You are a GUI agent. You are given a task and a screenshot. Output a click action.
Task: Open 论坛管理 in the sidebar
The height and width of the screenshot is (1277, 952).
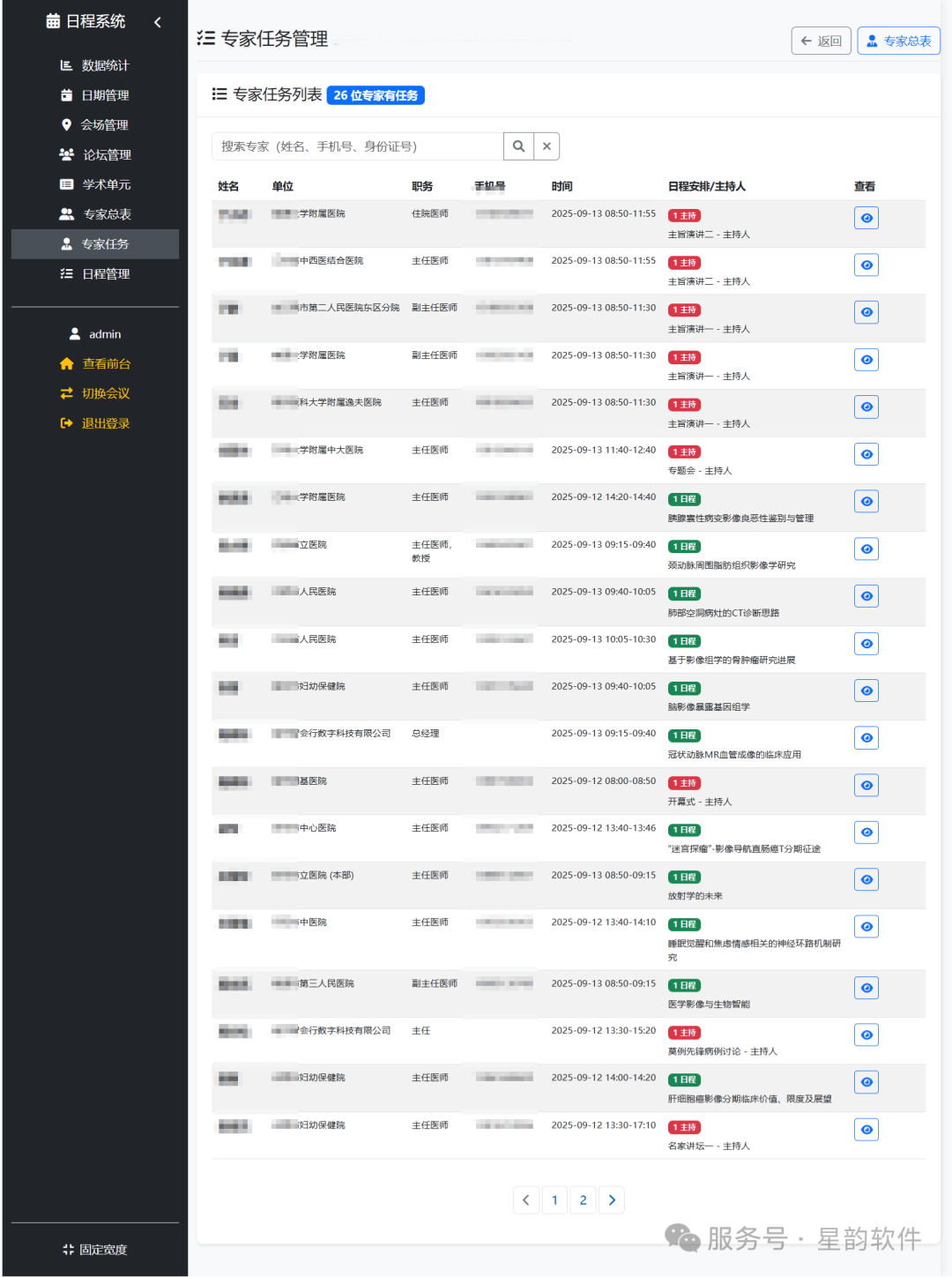[x=95, y=155]
